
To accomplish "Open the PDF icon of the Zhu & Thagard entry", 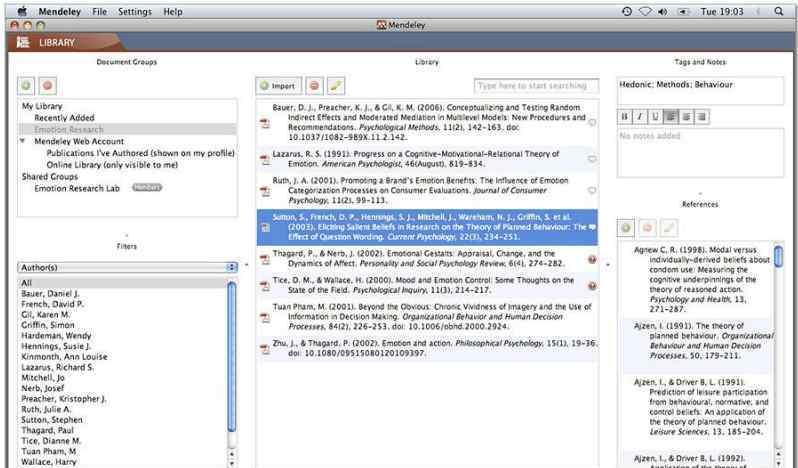I will click(265, 349).
